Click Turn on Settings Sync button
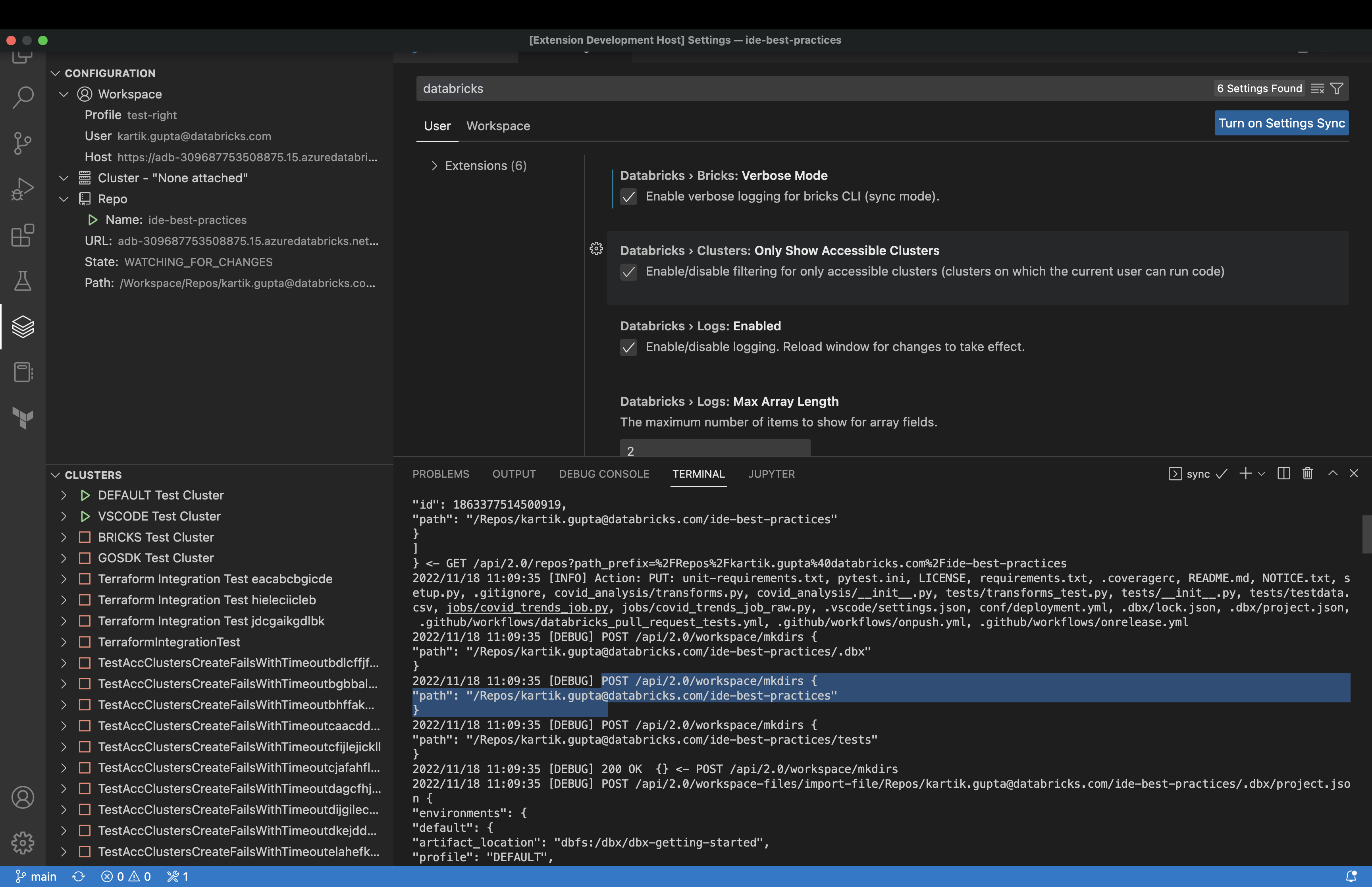This screenshot has width=1372, height=887. [1281, 123]
